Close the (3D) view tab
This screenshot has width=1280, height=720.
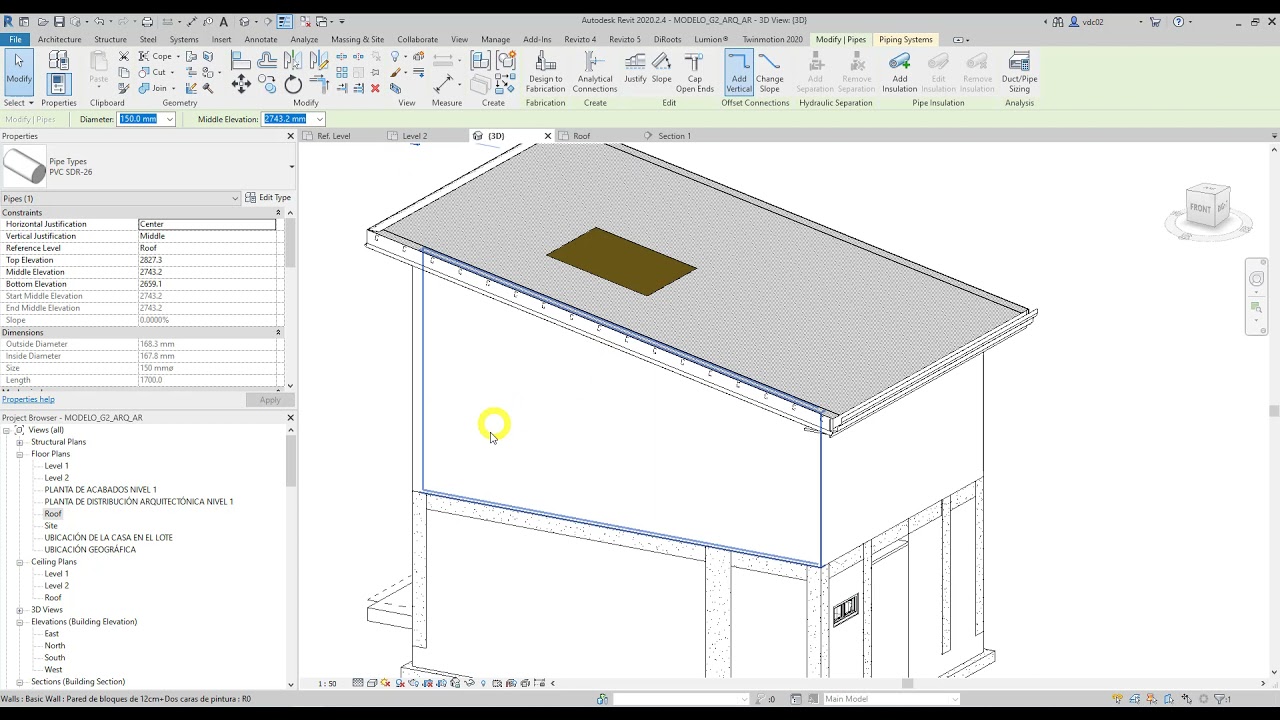point(547,136)
